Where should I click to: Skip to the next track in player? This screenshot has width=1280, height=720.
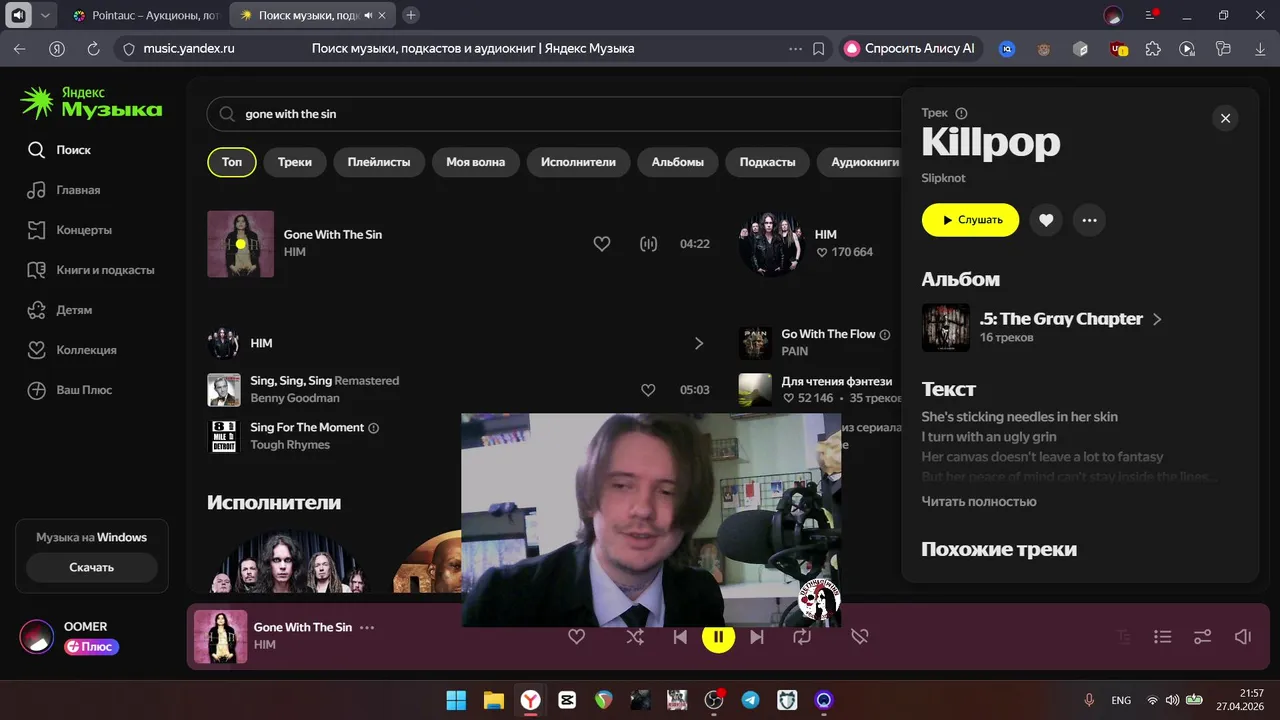757,636
